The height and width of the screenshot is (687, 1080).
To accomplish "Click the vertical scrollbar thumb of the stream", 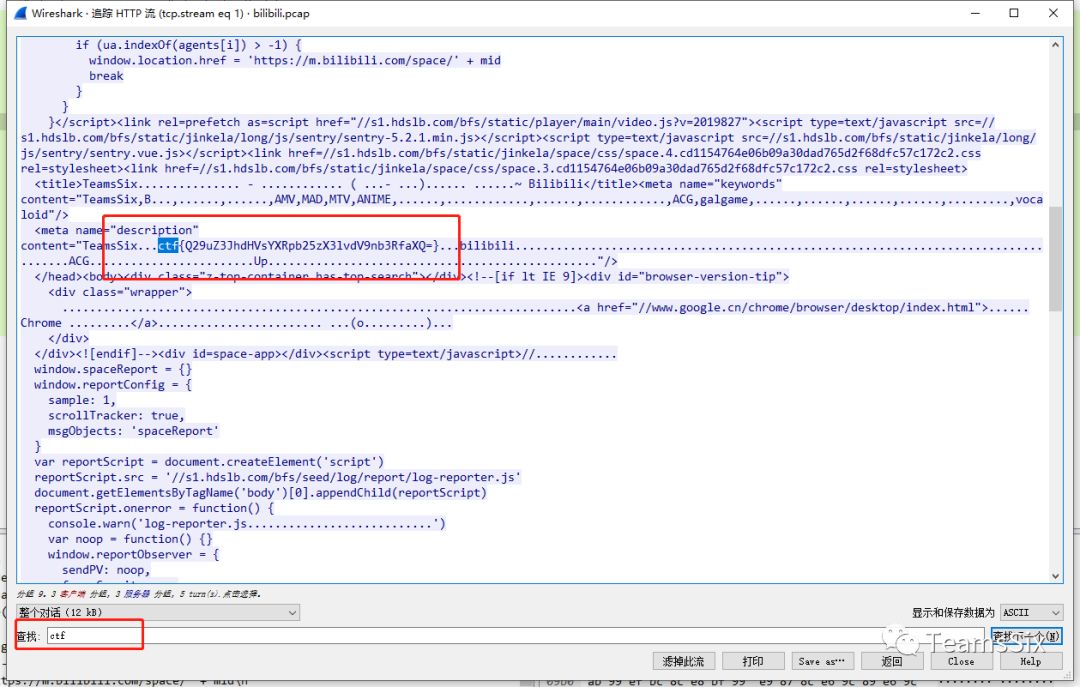I will [1055, 259].
